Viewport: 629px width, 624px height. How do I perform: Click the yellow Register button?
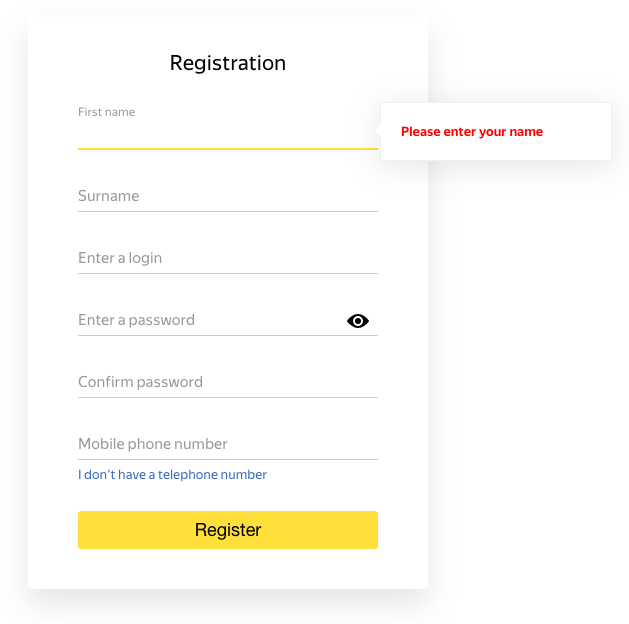[228, 530]
